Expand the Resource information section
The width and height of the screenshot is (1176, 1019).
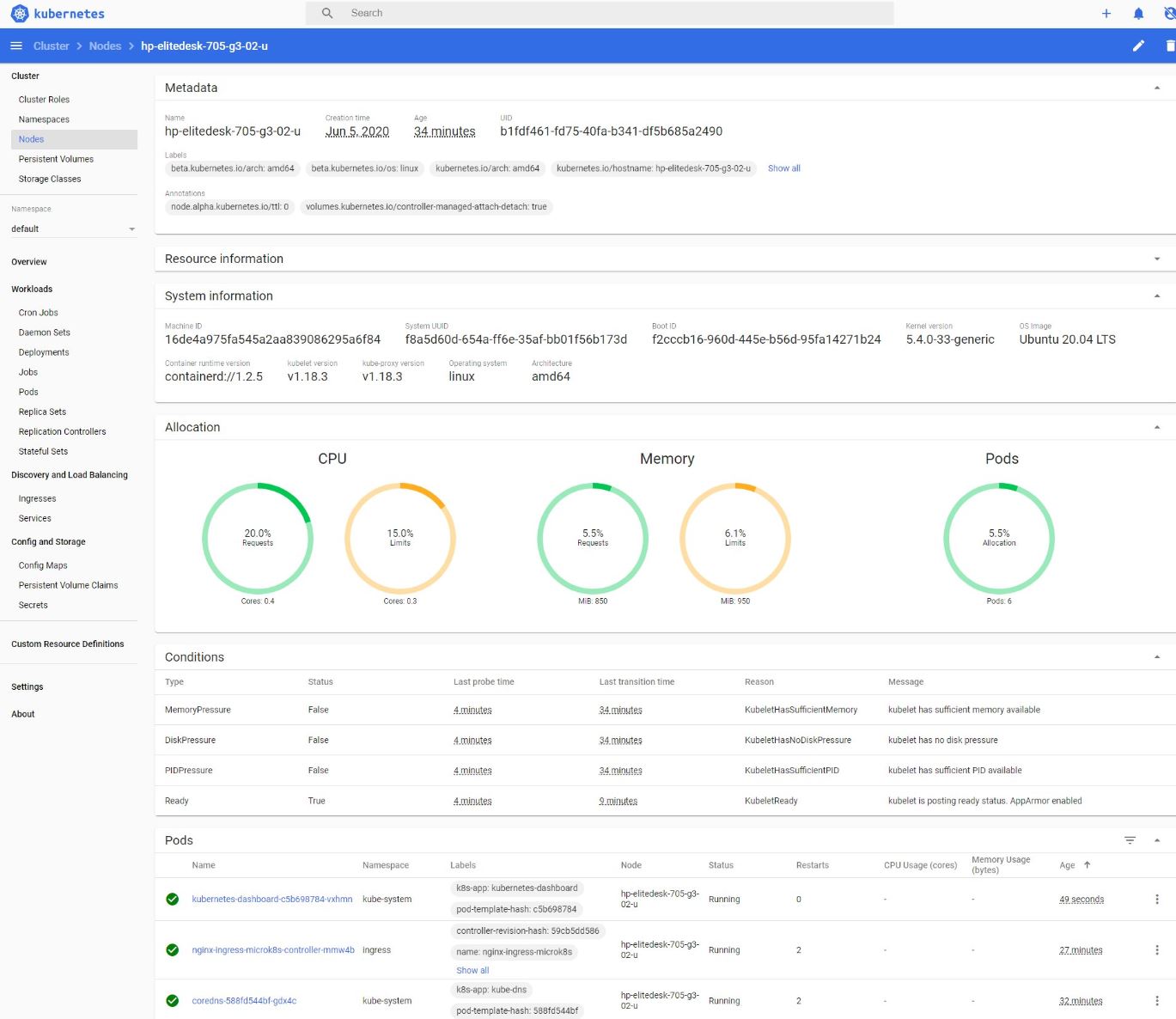point(1156,259)
